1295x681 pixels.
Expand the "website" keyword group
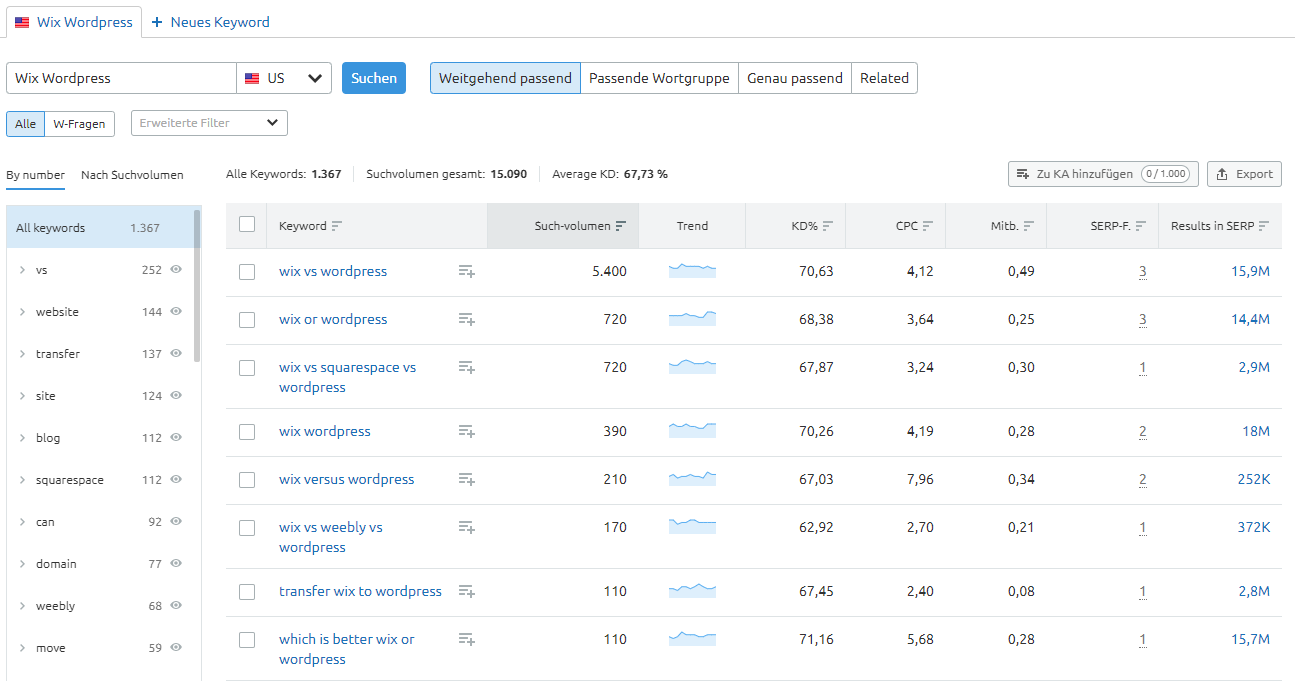pyautogui.click(x=22, y=311)
